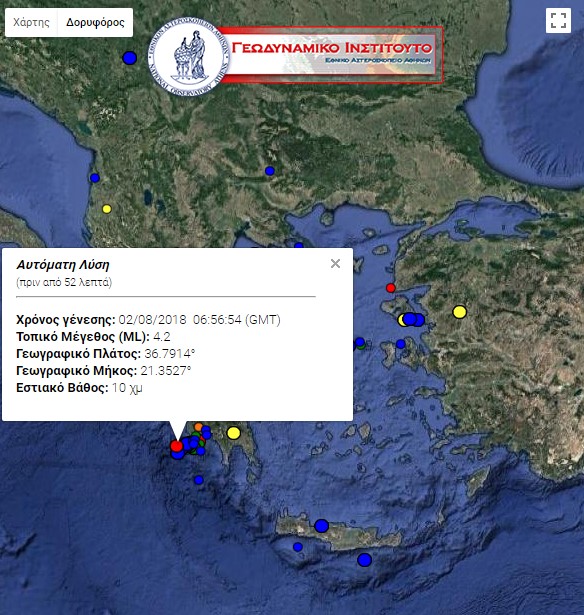Select the large blue marker beside the logo
This screenshot has width=584, height=615.
point(129,58)
